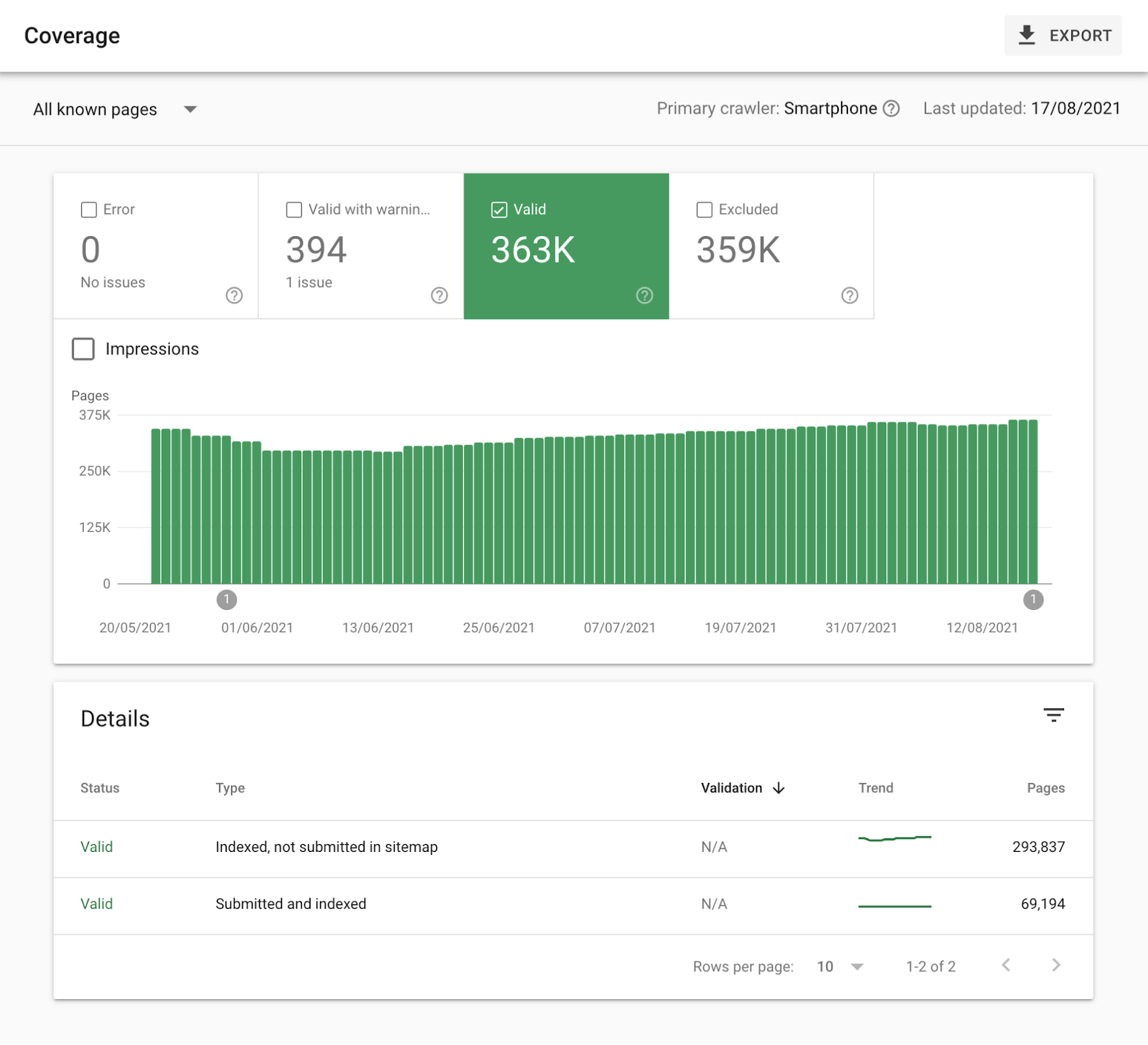Open the Details filter icon
This screenshot has width=1148, height=1045.
coord(1053,715)
